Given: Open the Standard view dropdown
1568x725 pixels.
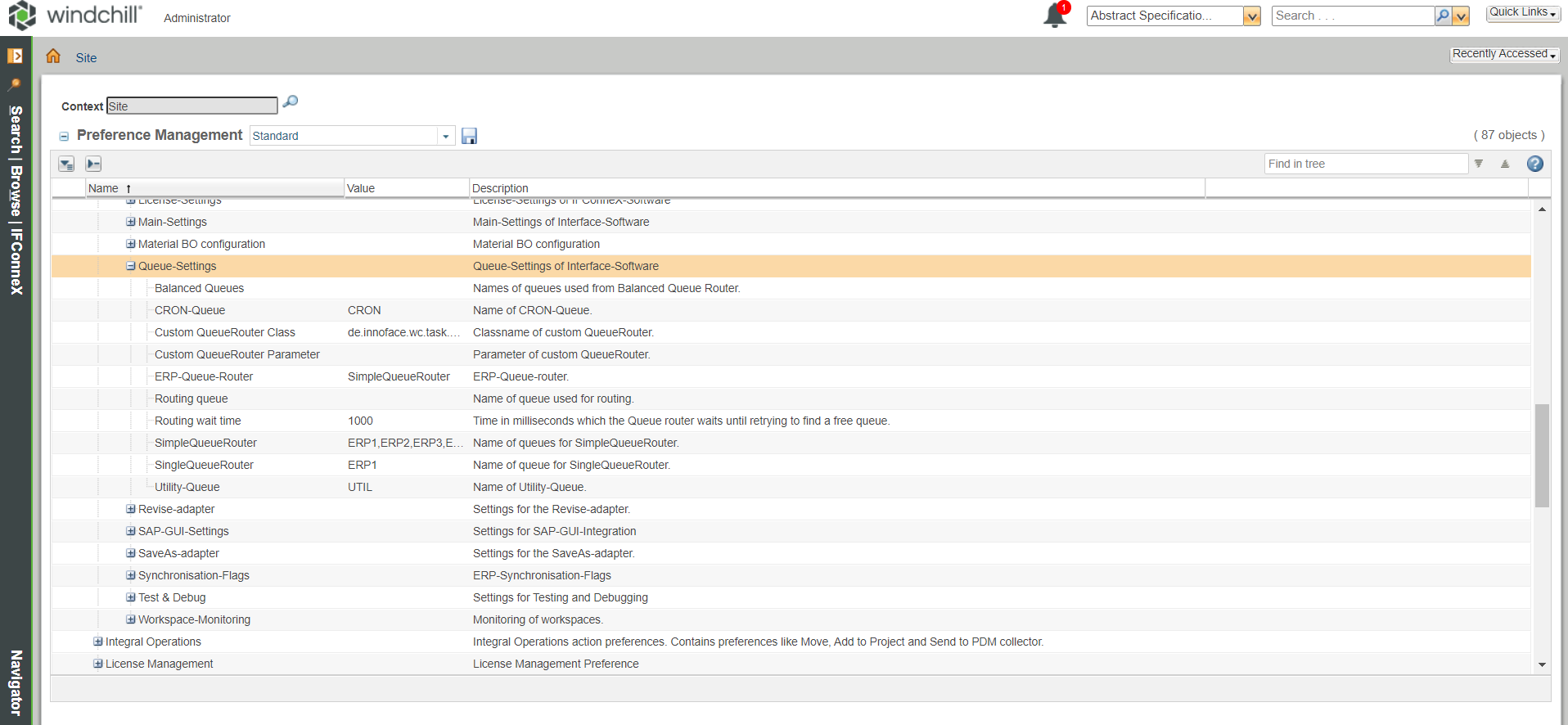Looking at the screenshot, I should (x=446, y=136).
